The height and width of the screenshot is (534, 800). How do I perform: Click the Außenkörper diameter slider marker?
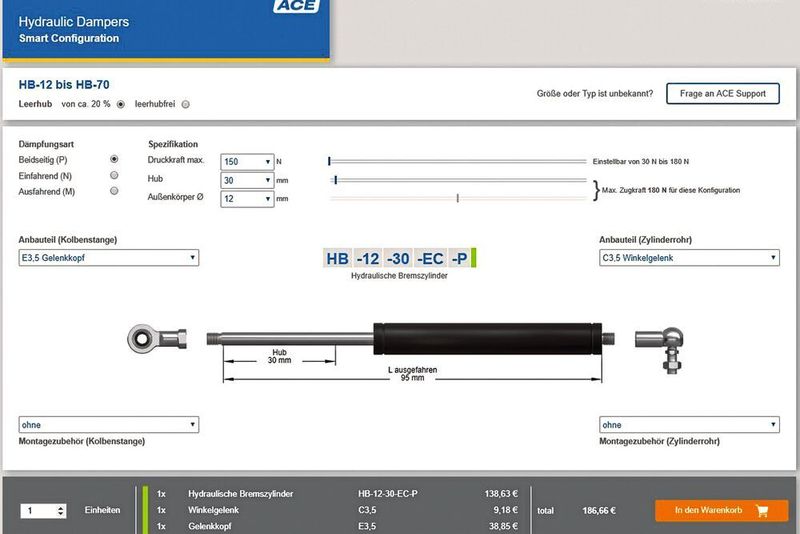pyautogui.click(x=458, y=198)
